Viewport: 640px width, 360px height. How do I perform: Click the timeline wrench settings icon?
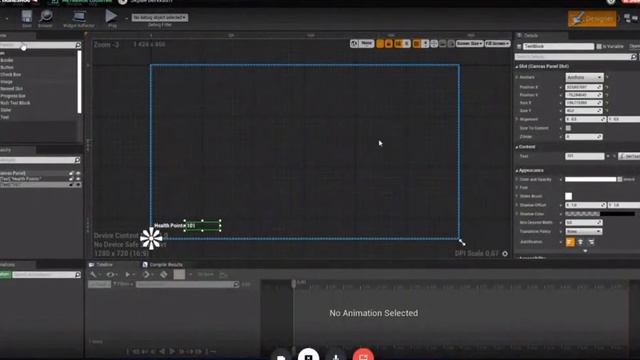coord(93,275)
